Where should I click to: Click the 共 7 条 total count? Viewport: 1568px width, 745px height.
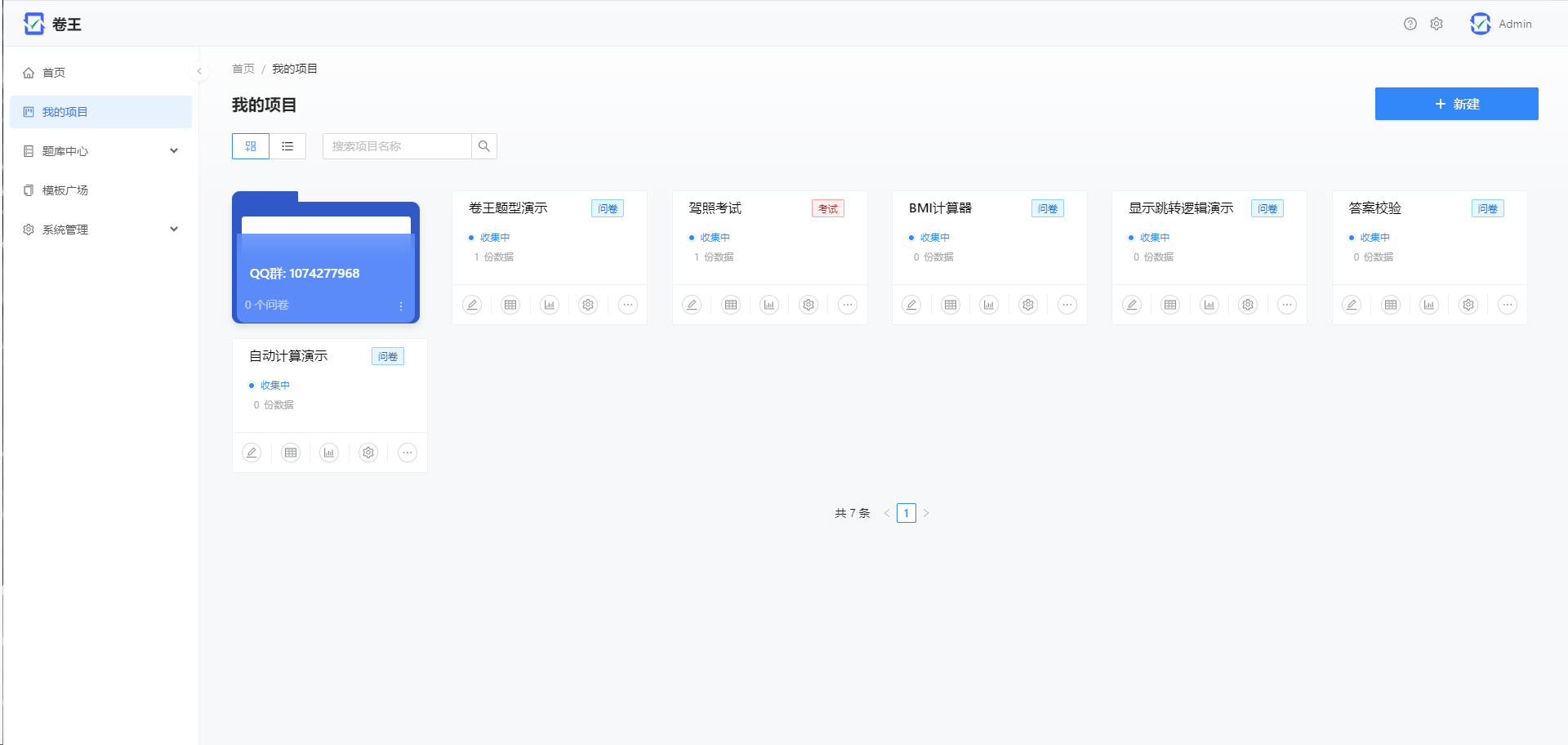coord(853,513)
